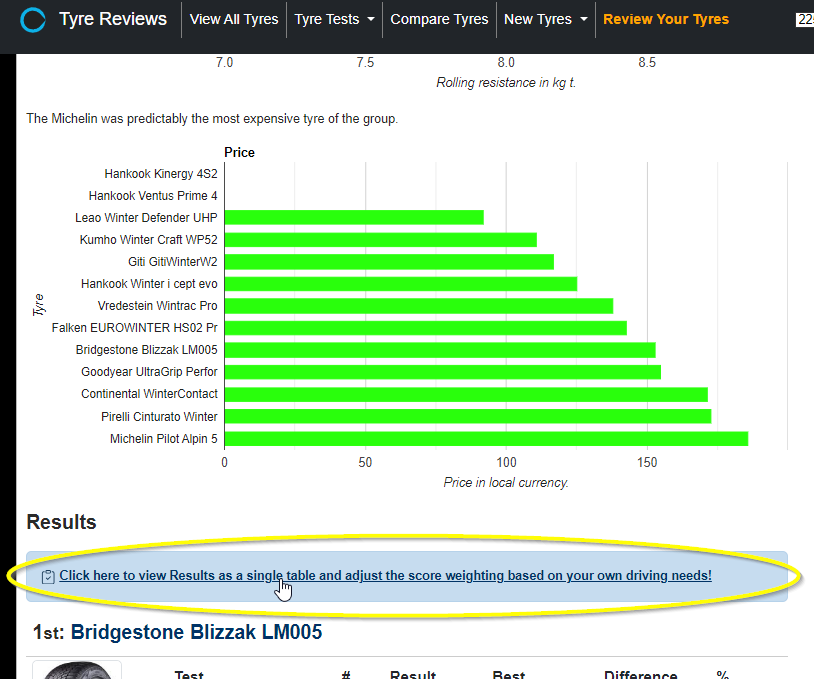Select the Goodyear UltraGrip Perfor price bar
Screen dimensions: 814x679
443,372
